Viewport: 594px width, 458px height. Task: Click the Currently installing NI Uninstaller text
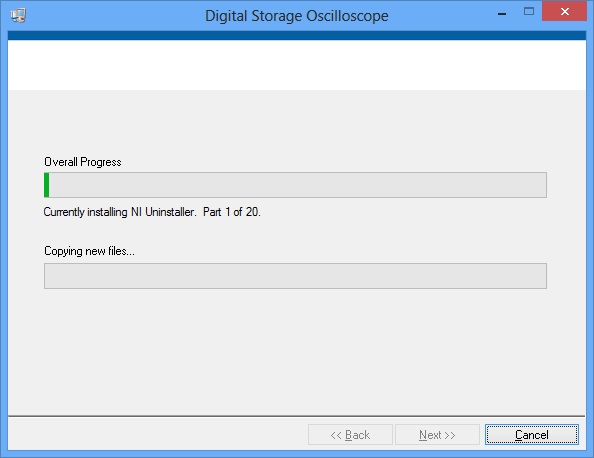point(120,212)
